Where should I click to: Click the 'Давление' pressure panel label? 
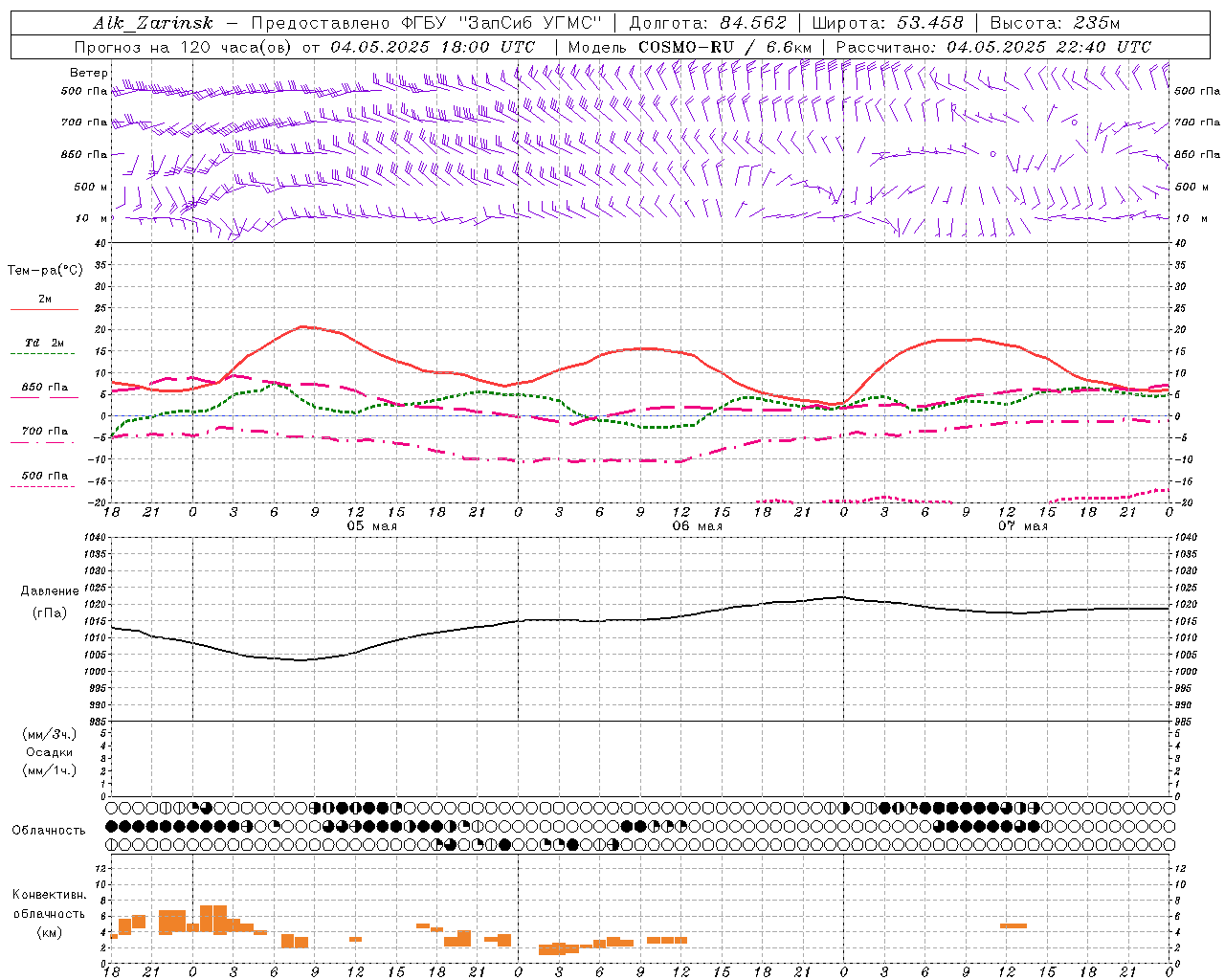tap(50, 591)
